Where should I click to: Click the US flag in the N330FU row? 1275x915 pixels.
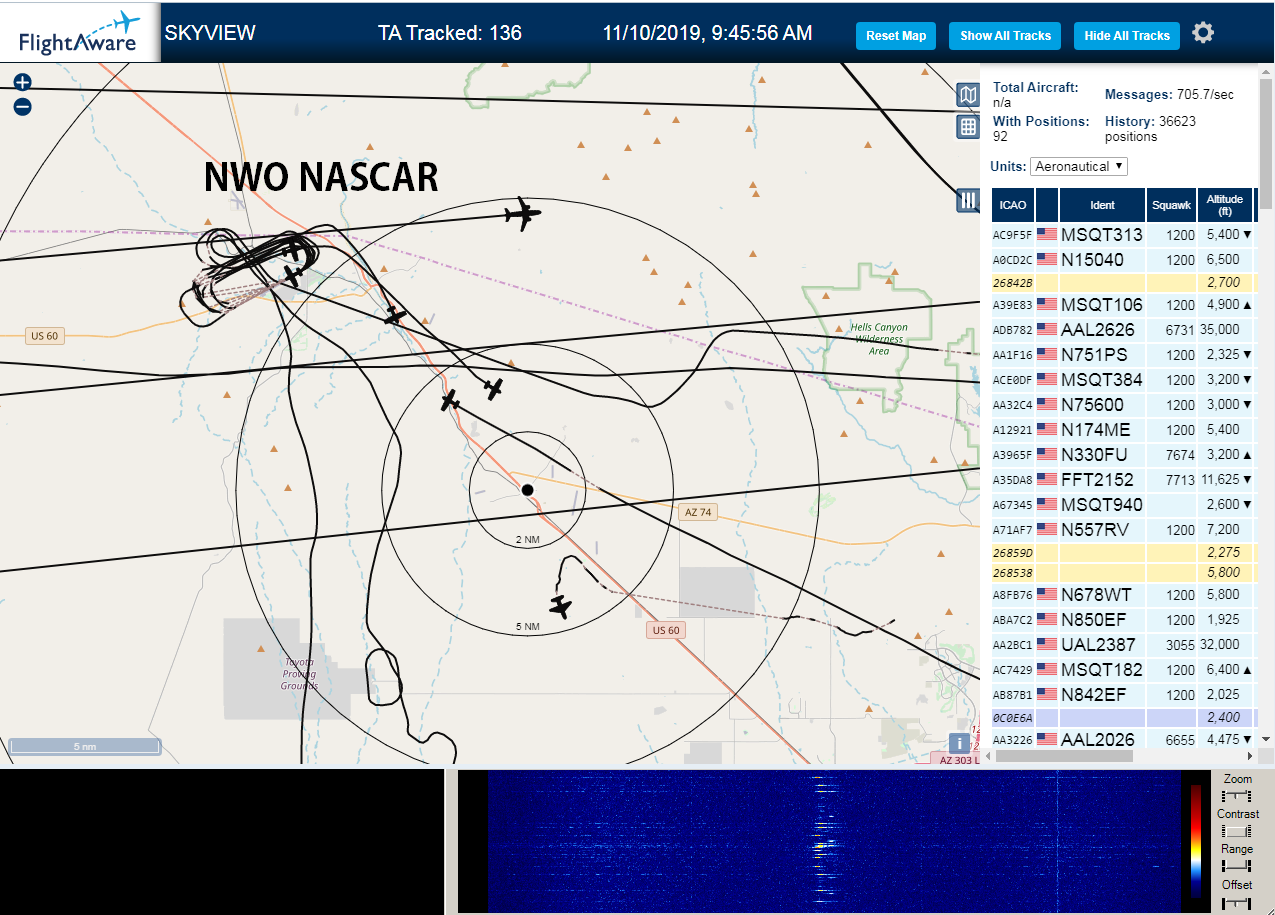click(x=1047, y=455)
